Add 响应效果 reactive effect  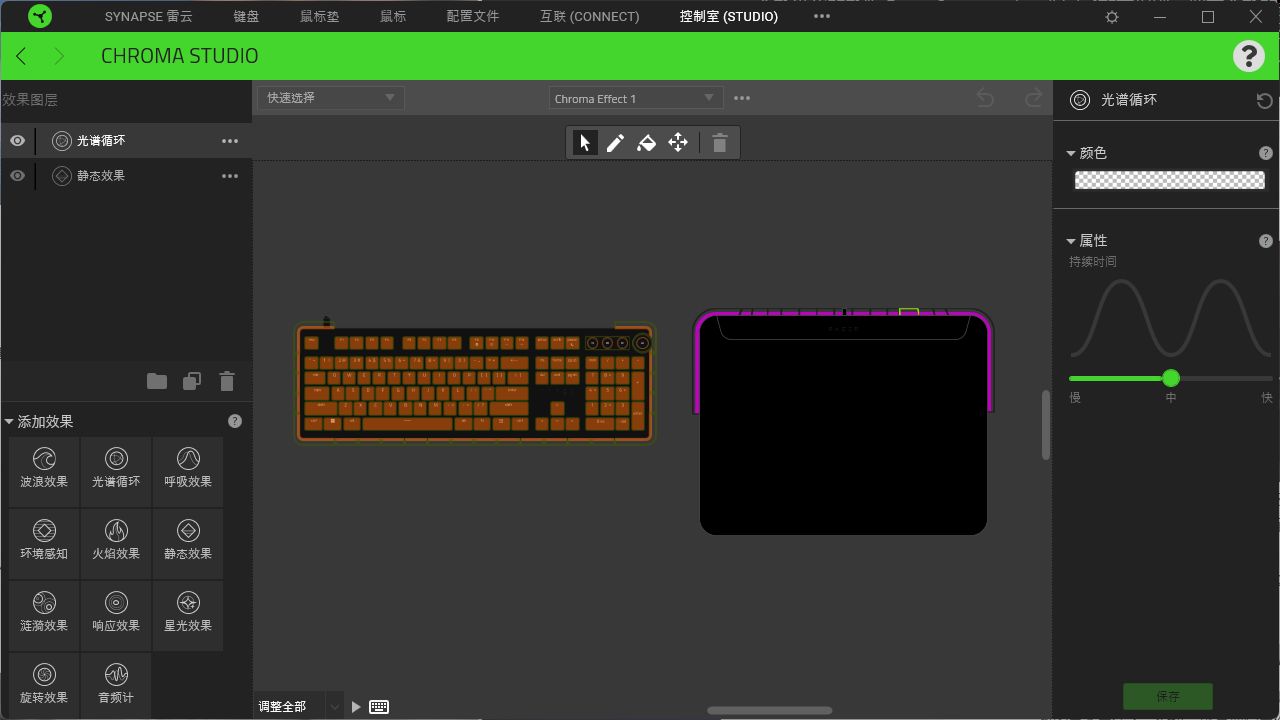tap(116, 614)
